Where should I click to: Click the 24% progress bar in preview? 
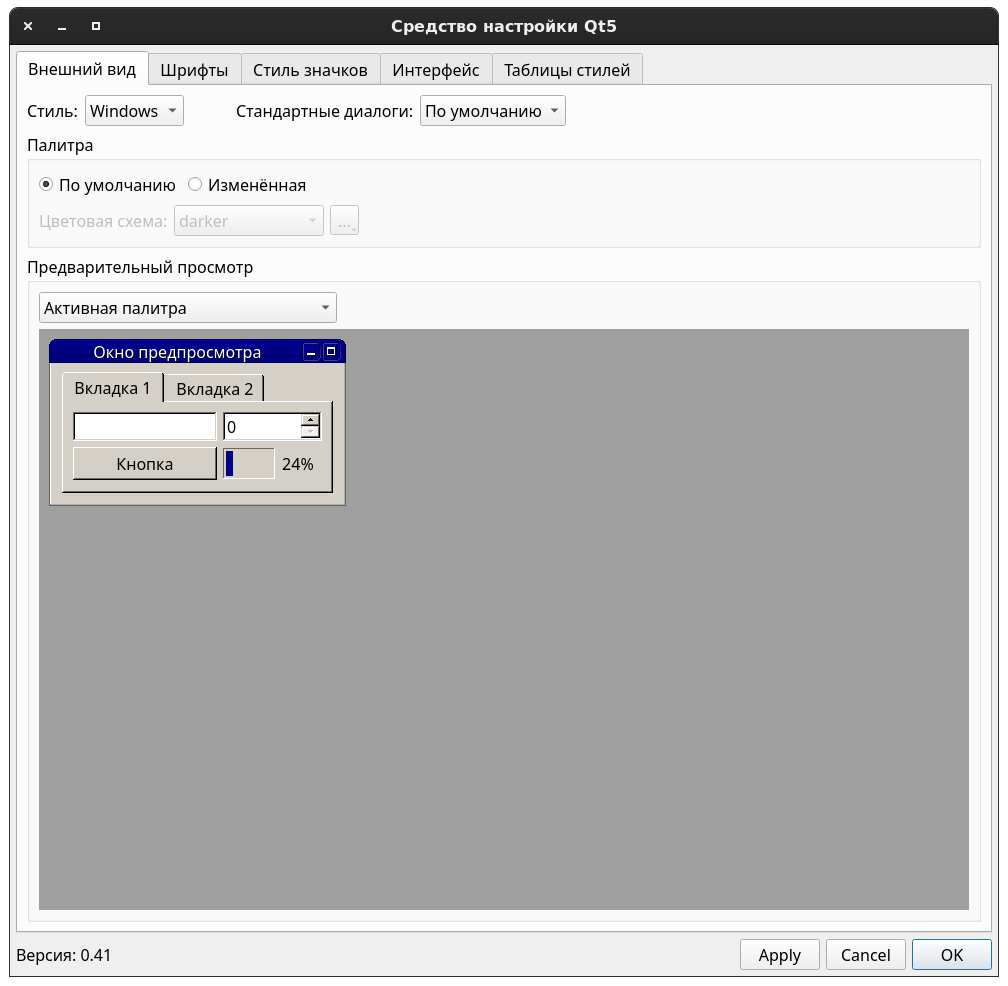249,463
